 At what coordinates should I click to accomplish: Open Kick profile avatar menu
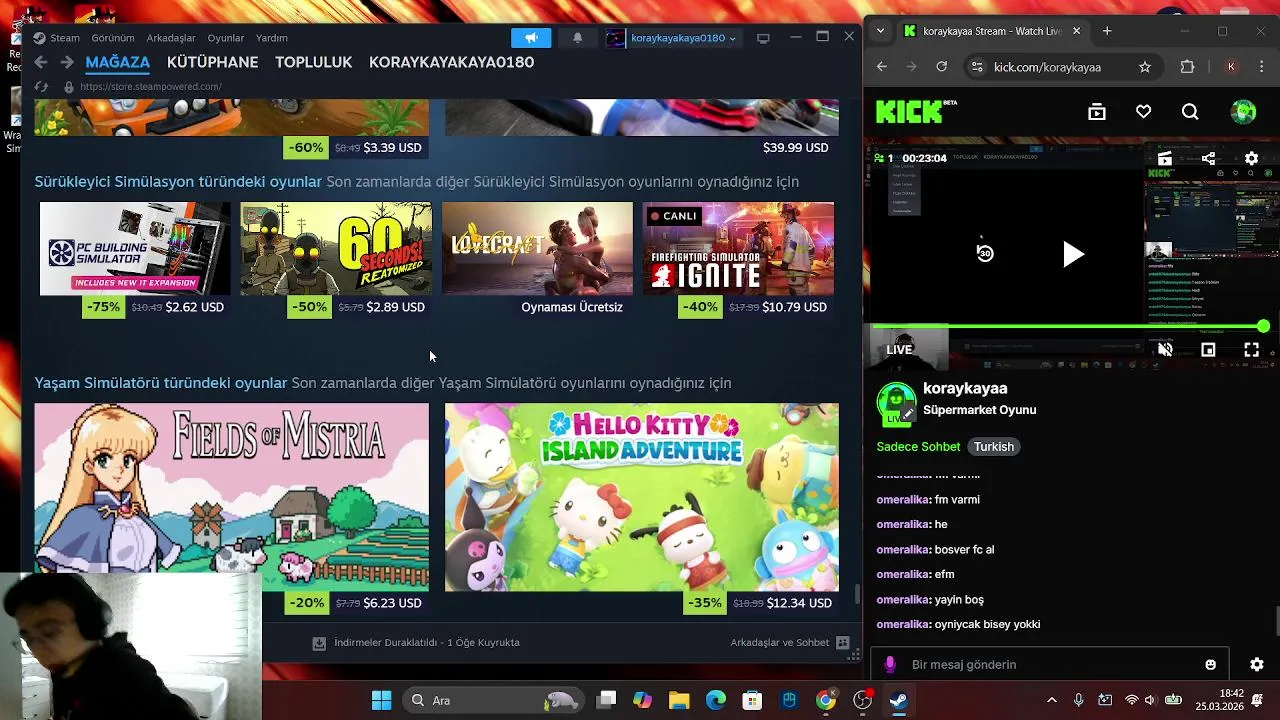1244,112
